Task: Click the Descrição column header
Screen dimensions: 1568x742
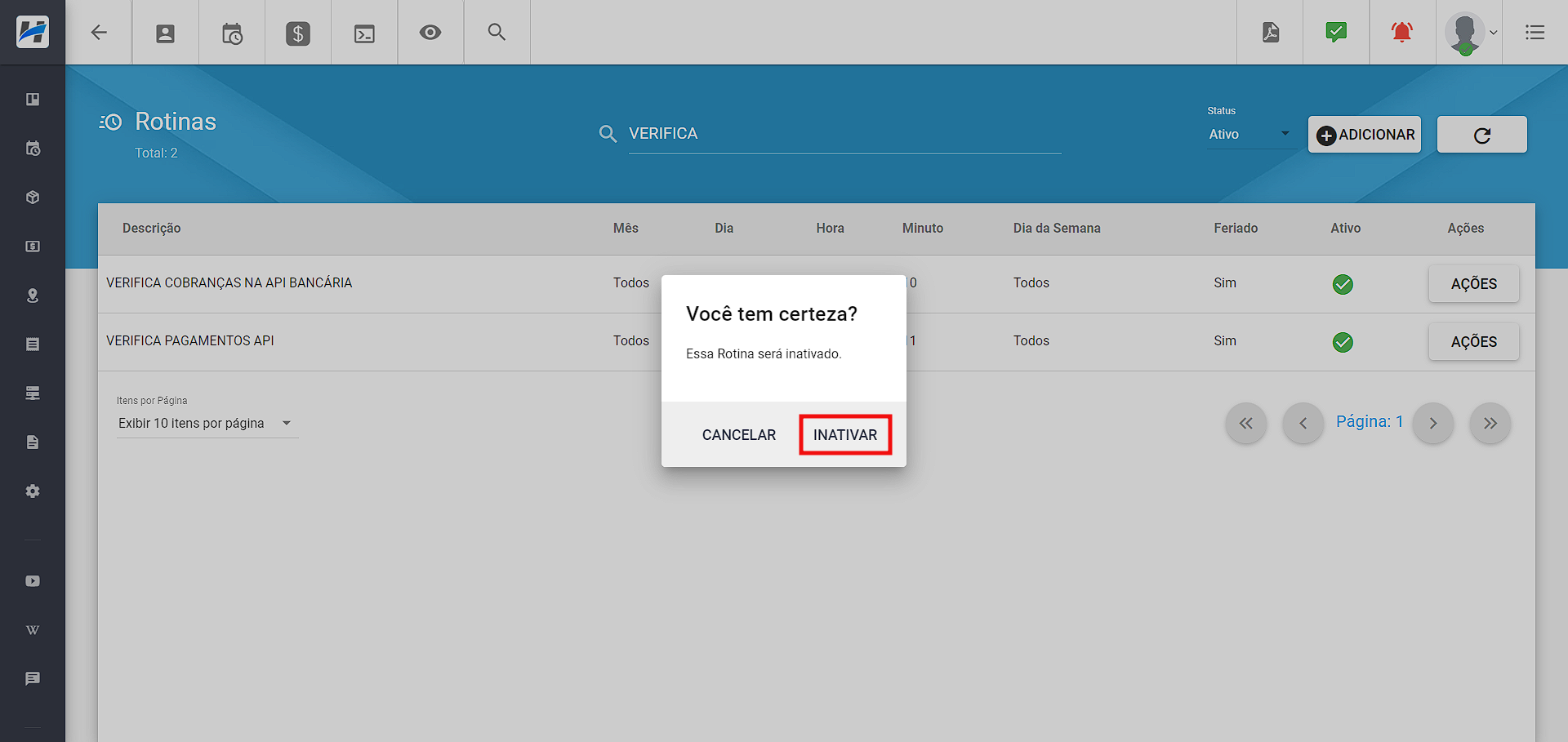Action: pos(152,229)
